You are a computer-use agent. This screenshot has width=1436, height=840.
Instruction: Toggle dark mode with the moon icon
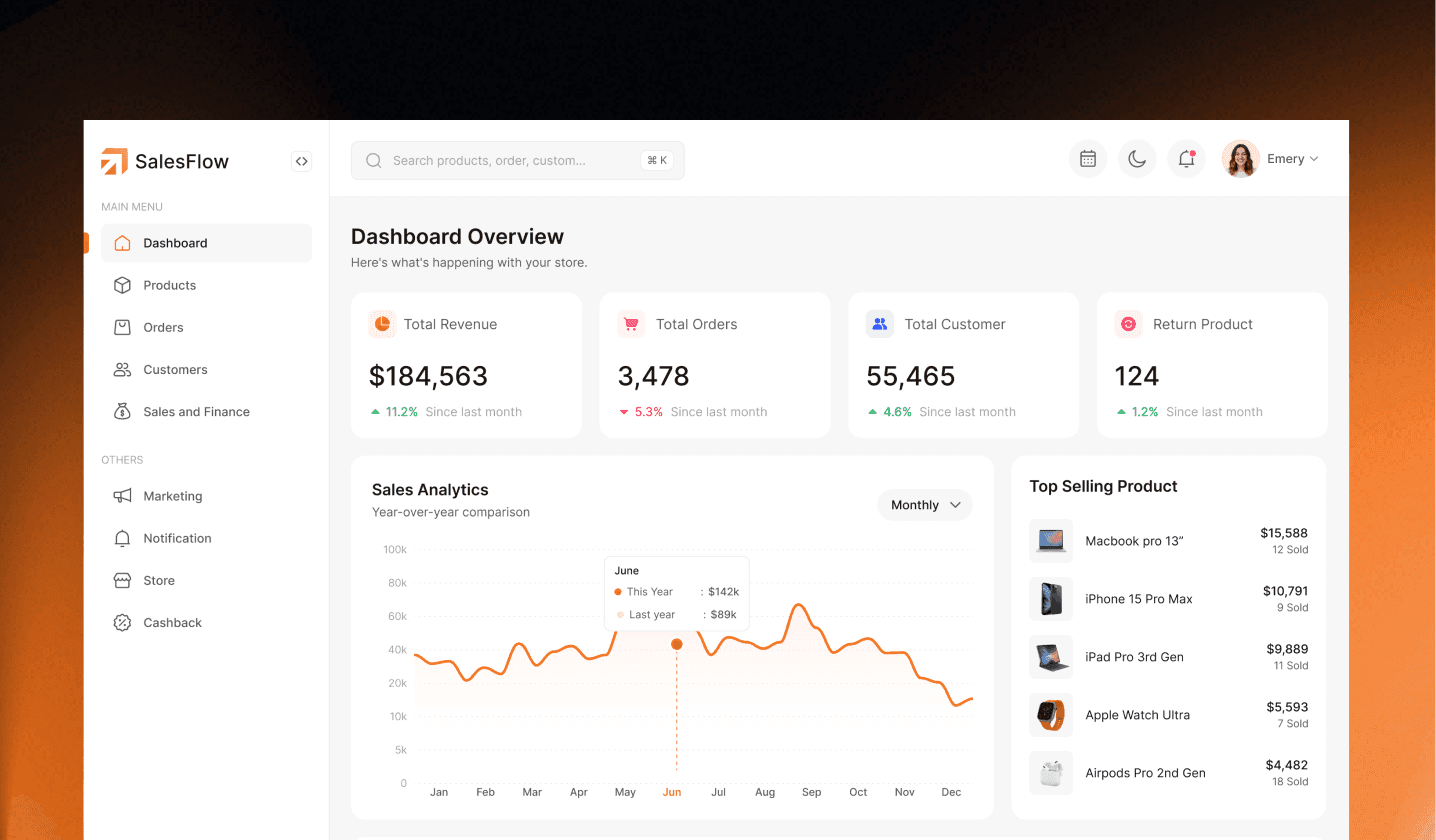(1137, 158)
